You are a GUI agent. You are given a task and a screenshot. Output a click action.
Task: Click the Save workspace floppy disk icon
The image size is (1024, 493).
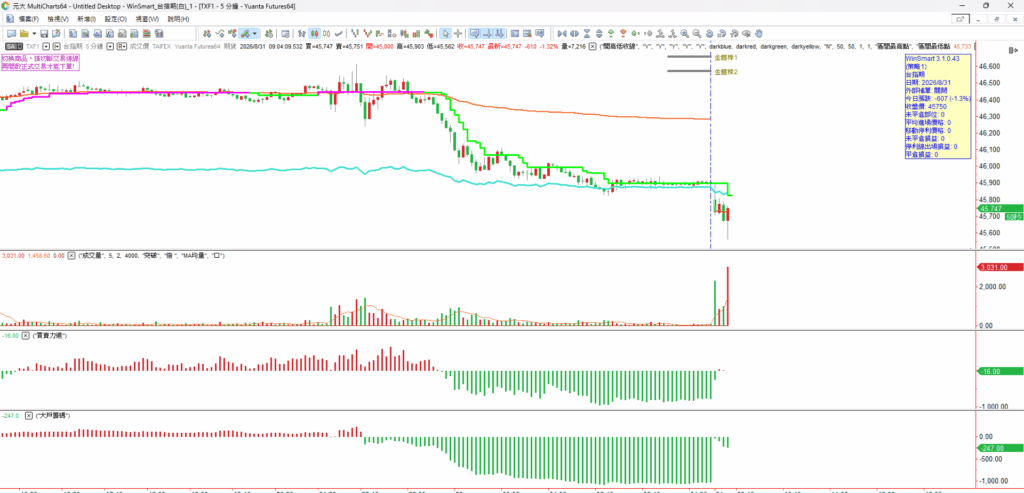44,33
